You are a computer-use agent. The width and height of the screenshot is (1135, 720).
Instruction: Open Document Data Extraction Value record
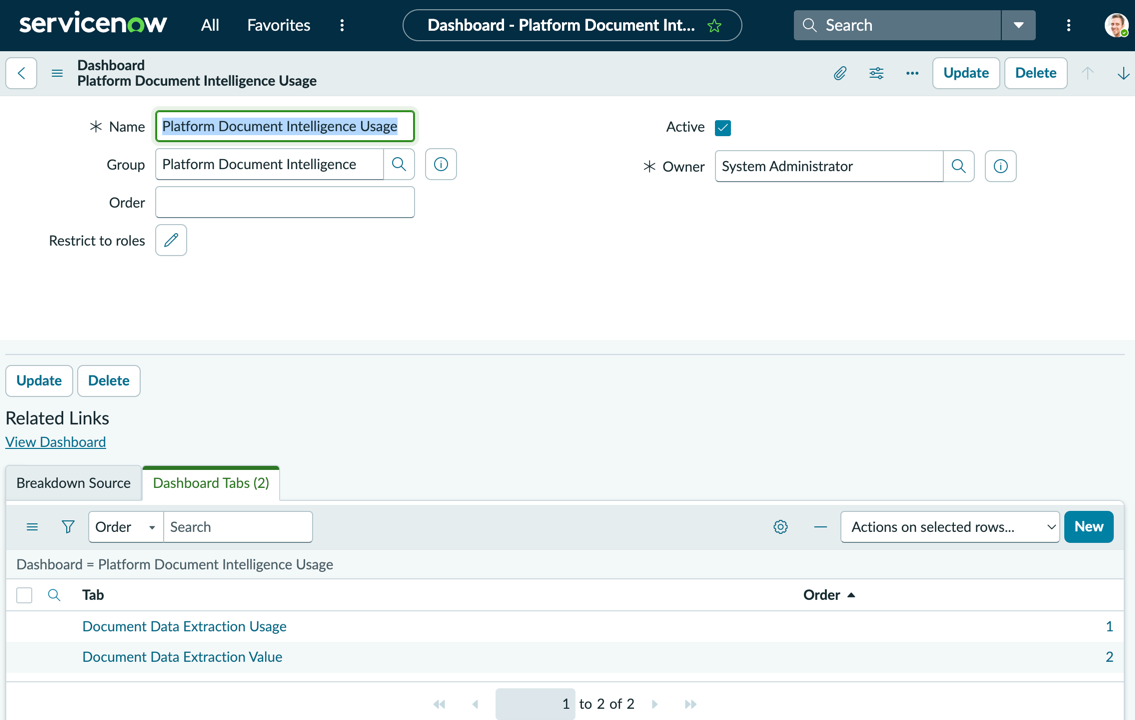[x=182, y=657]
